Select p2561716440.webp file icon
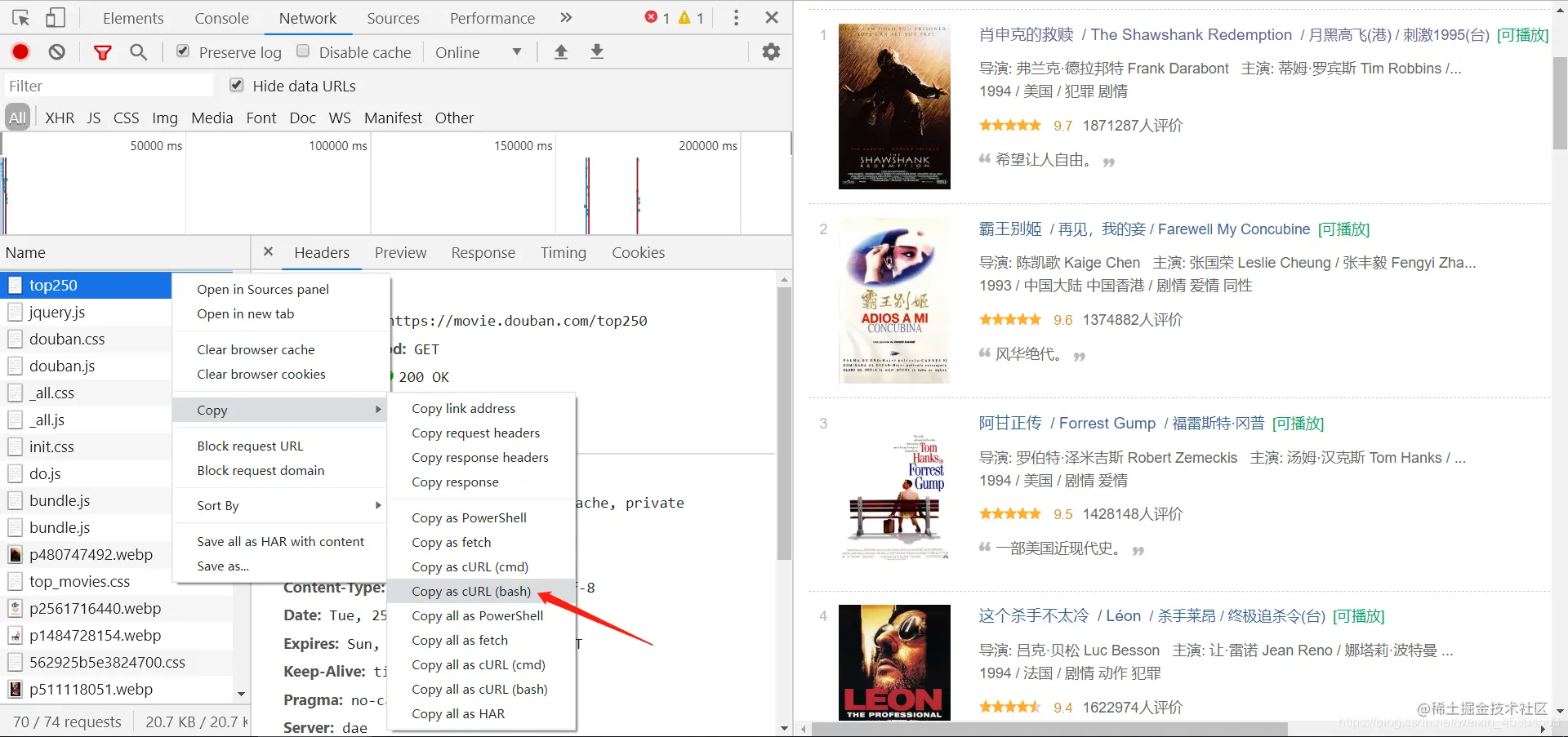The width and height of the screenshot is (1568, 737). click(15, 609)
